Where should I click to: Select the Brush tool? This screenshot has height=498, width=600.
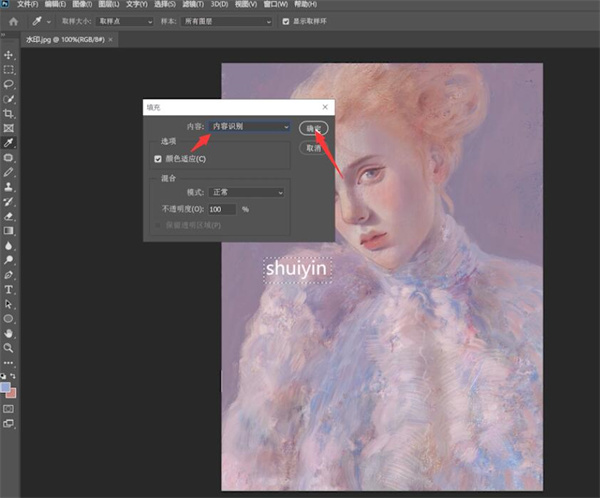(8, 172)
